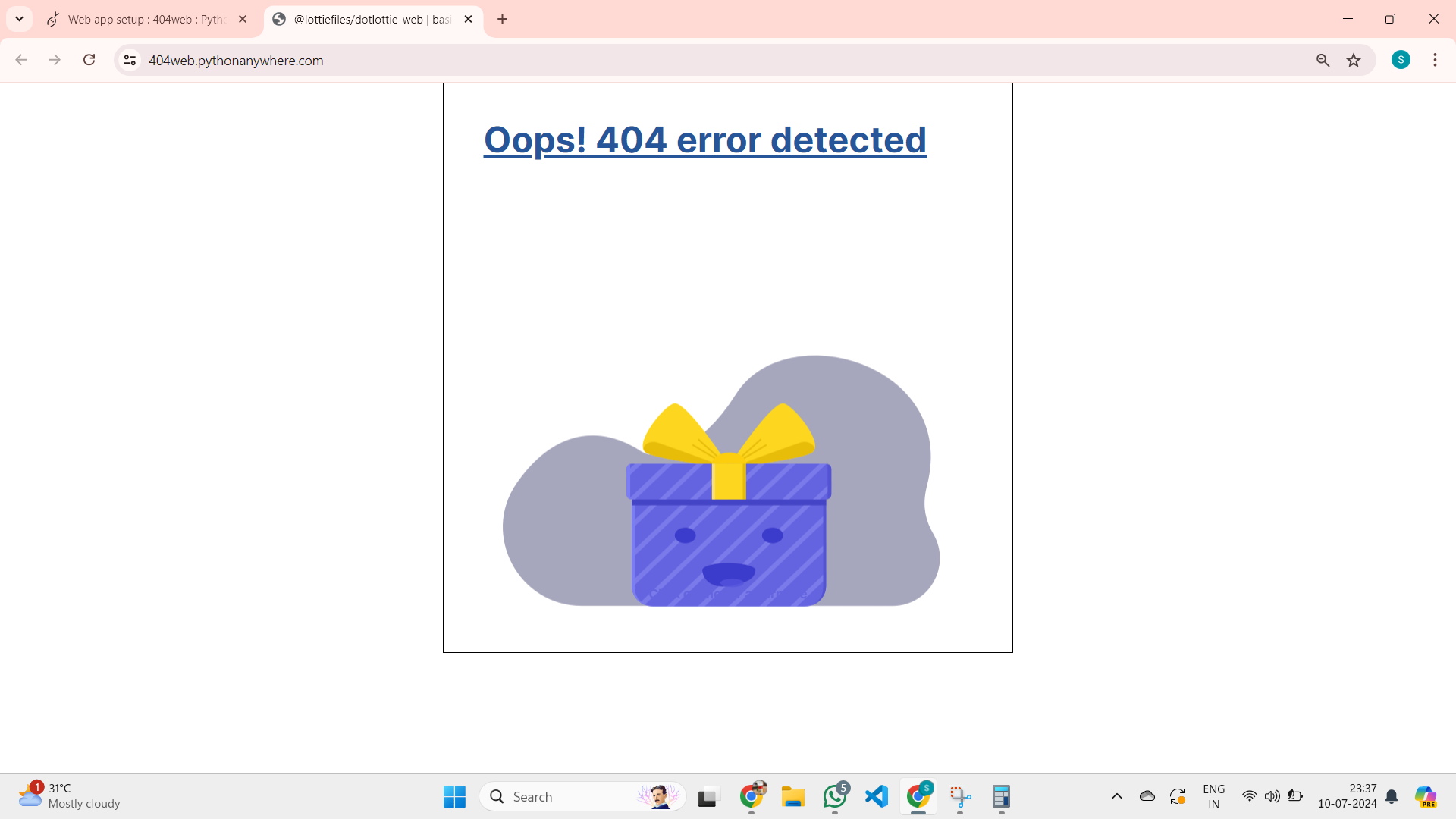Screen dimensions: 1456x819
Task: View site information icon
Action: pos(130,60)
